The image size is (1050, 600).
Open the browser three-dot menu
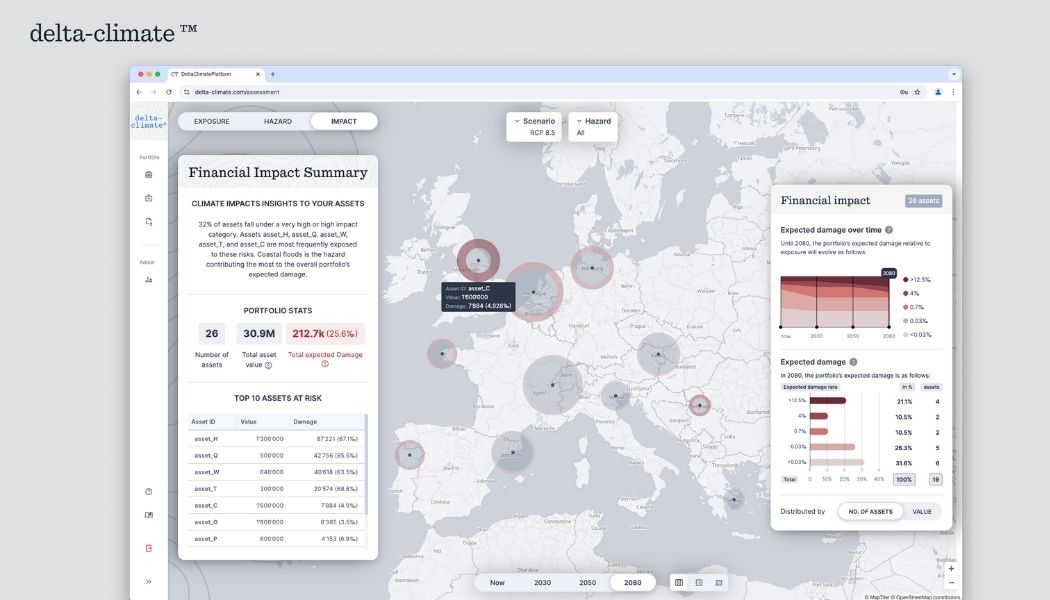[x=953, y=92]
